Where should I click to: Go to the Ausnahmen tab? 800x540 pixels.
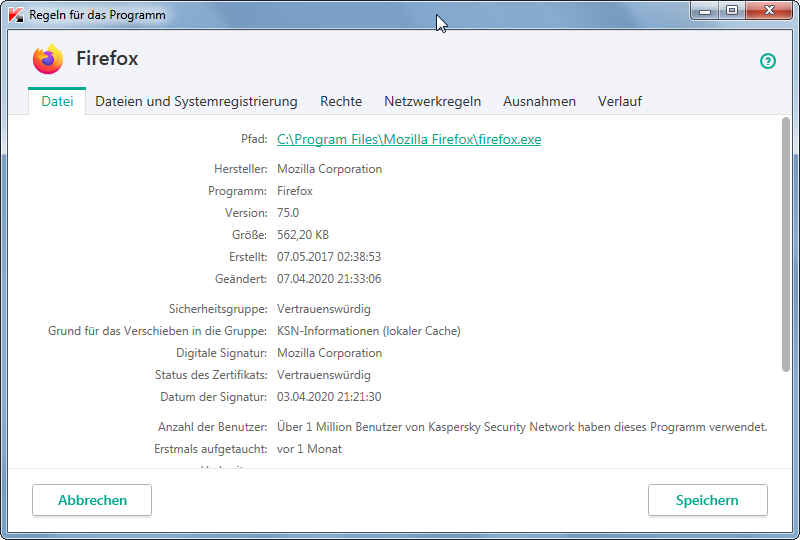coord(539,101)
